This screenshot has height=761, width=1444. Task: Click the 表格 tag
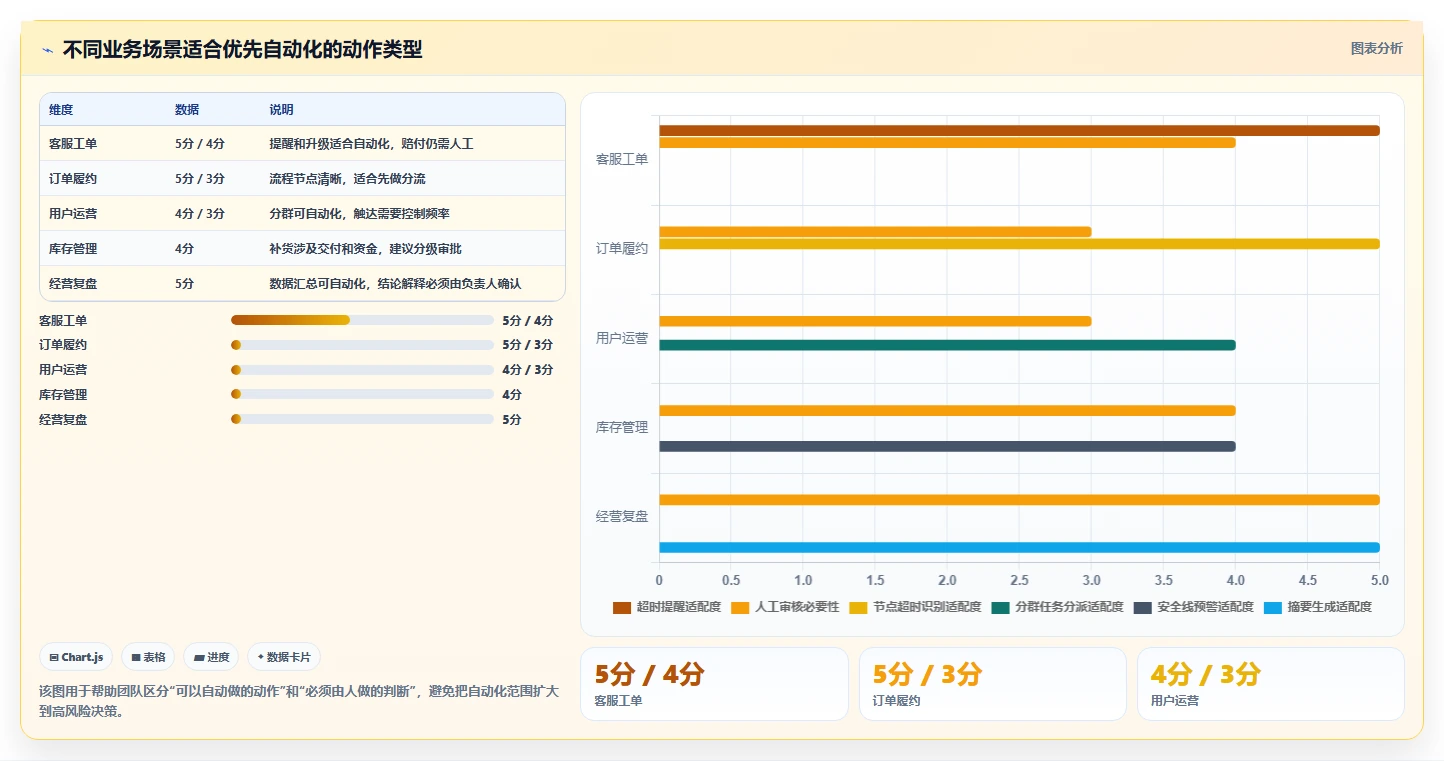pyautogui.click(x=148, y=657)
